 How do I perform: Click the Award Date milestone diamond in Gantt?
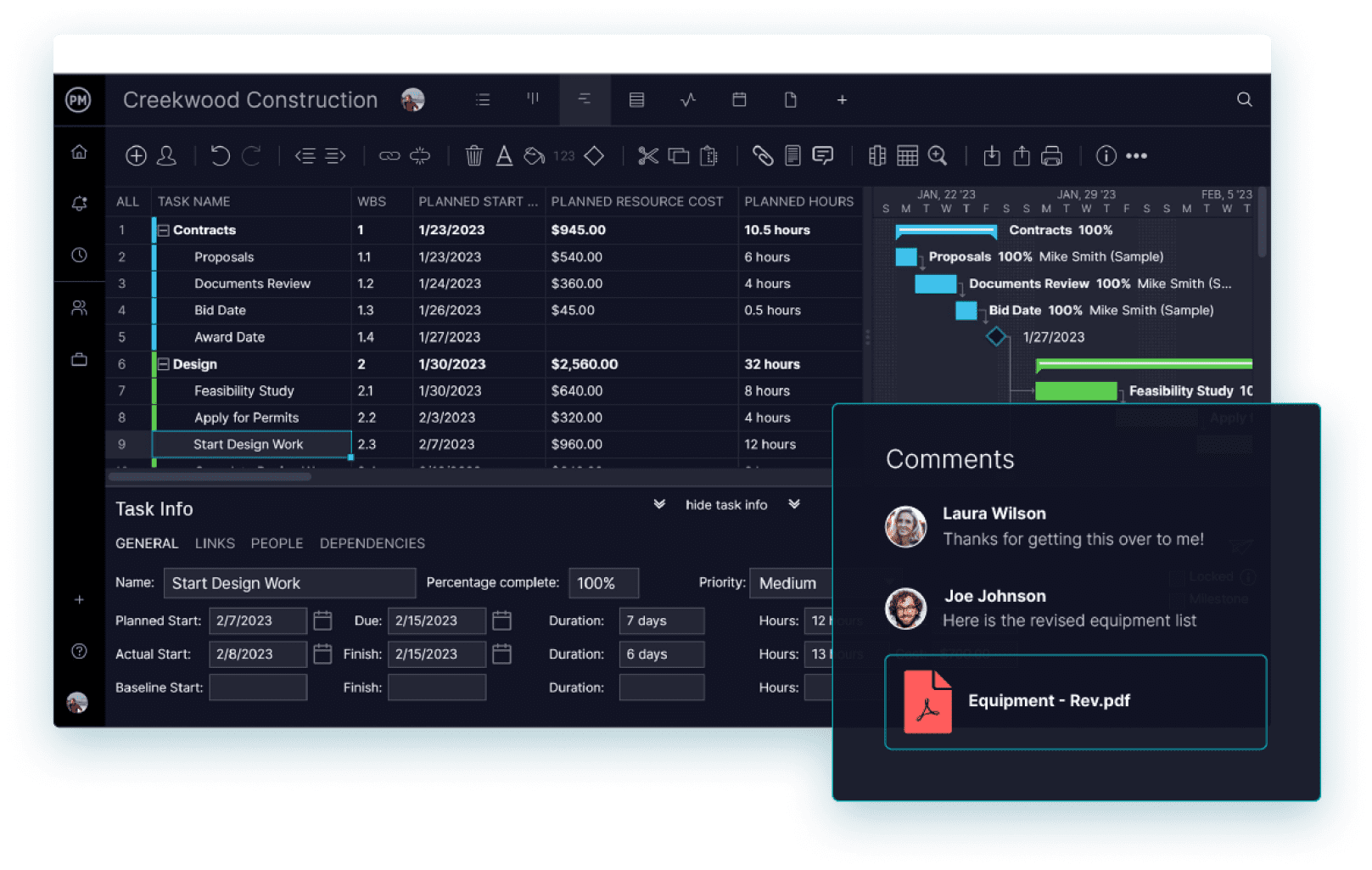click(x=996, y=337)
